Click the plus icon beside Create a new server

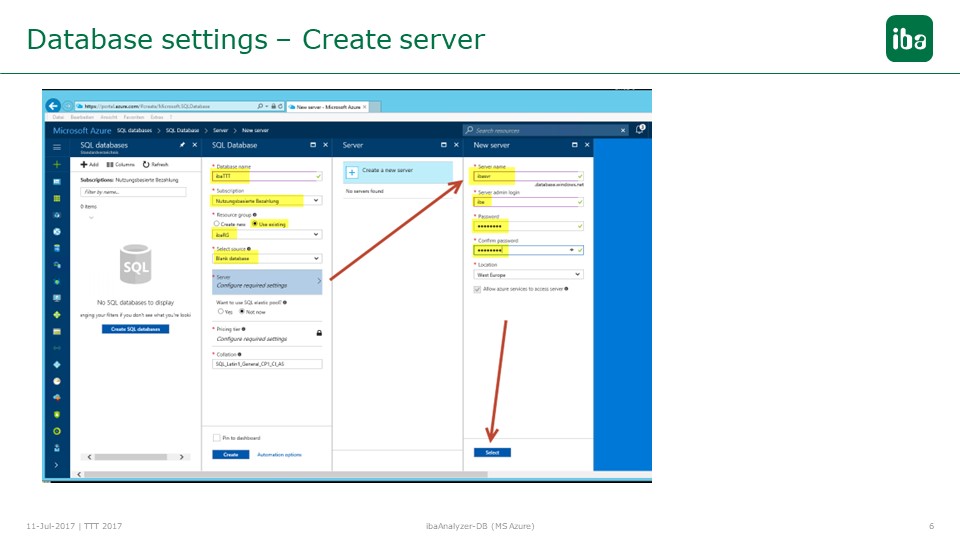point(352,173)
